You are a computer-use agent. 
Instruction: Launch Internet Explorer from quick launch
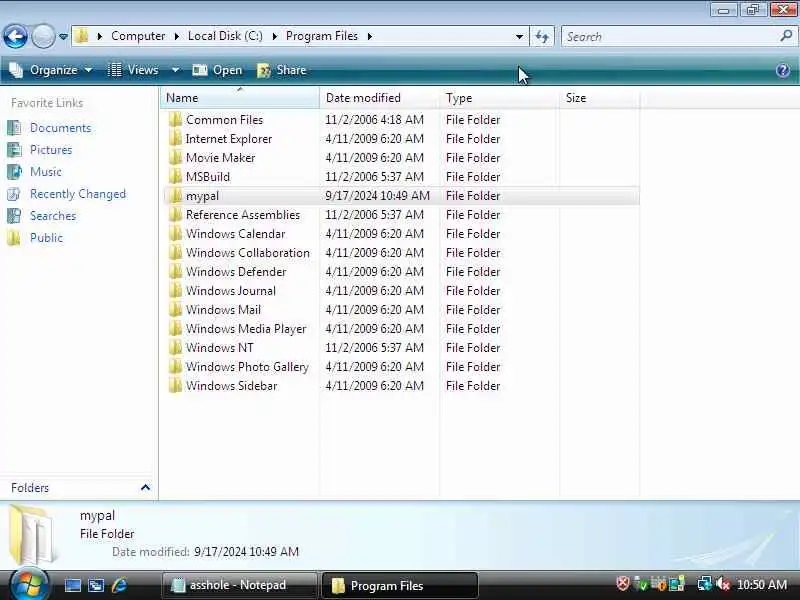pos(119,585)
